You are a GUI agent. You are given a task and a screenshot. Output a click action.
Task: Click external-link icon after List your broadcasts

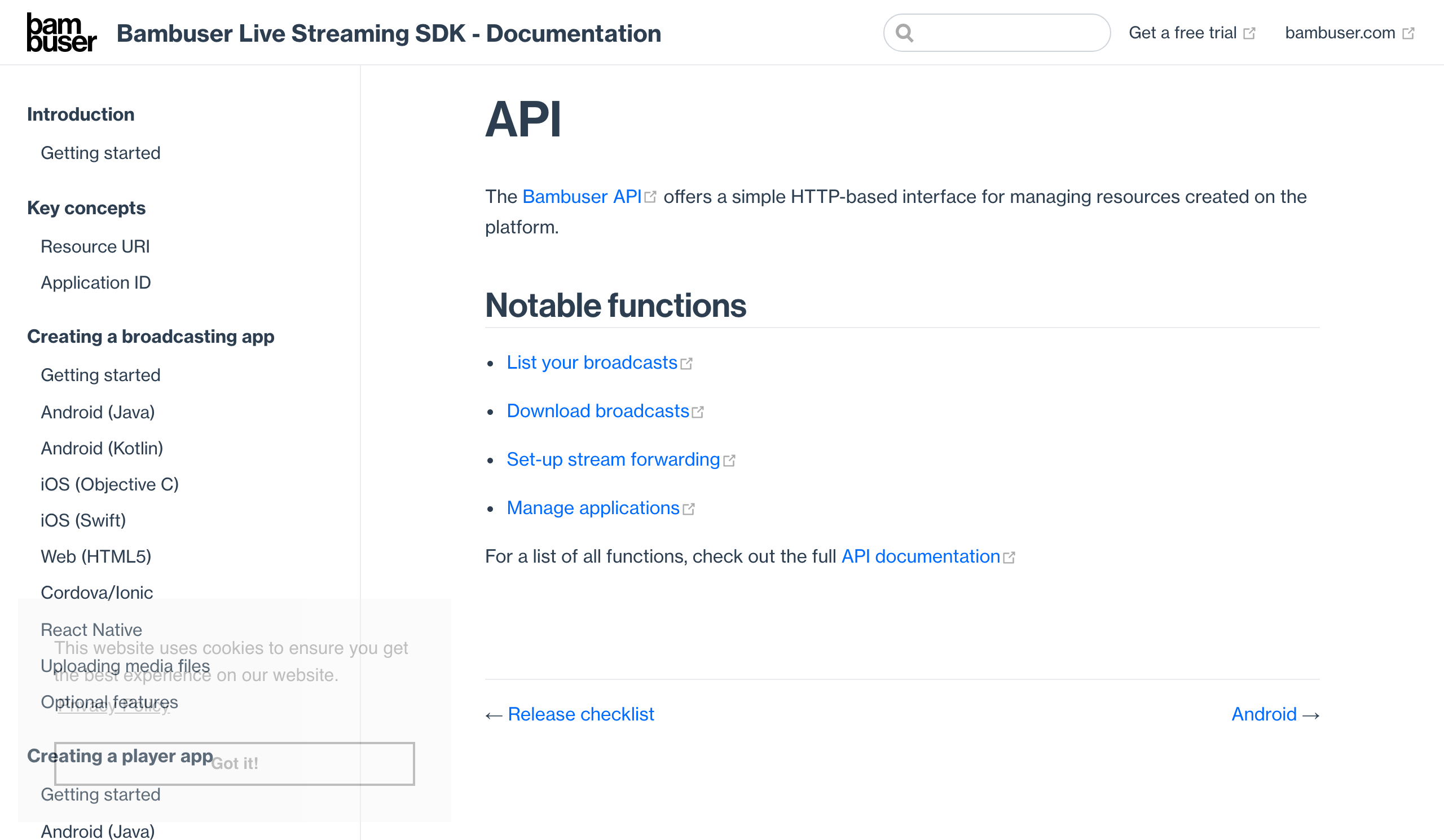(x=686, y=364)
